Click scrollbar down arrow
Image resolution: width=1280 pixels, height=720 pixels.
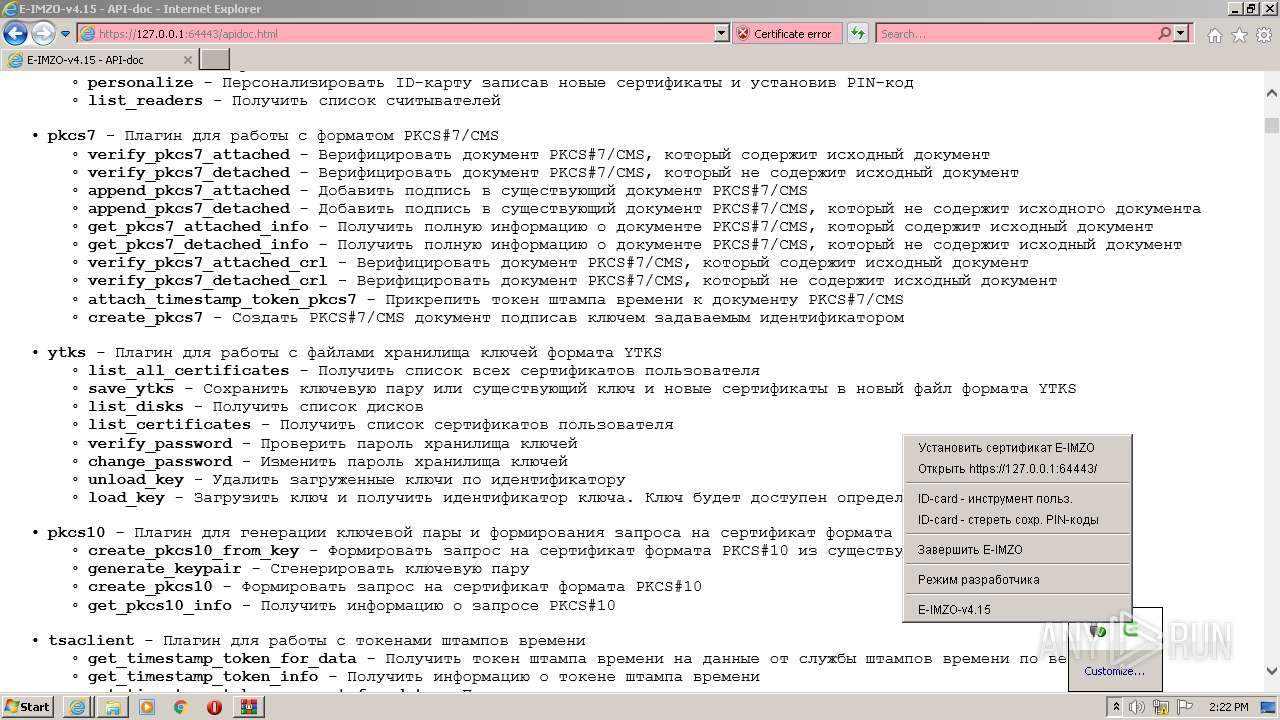1271,672
